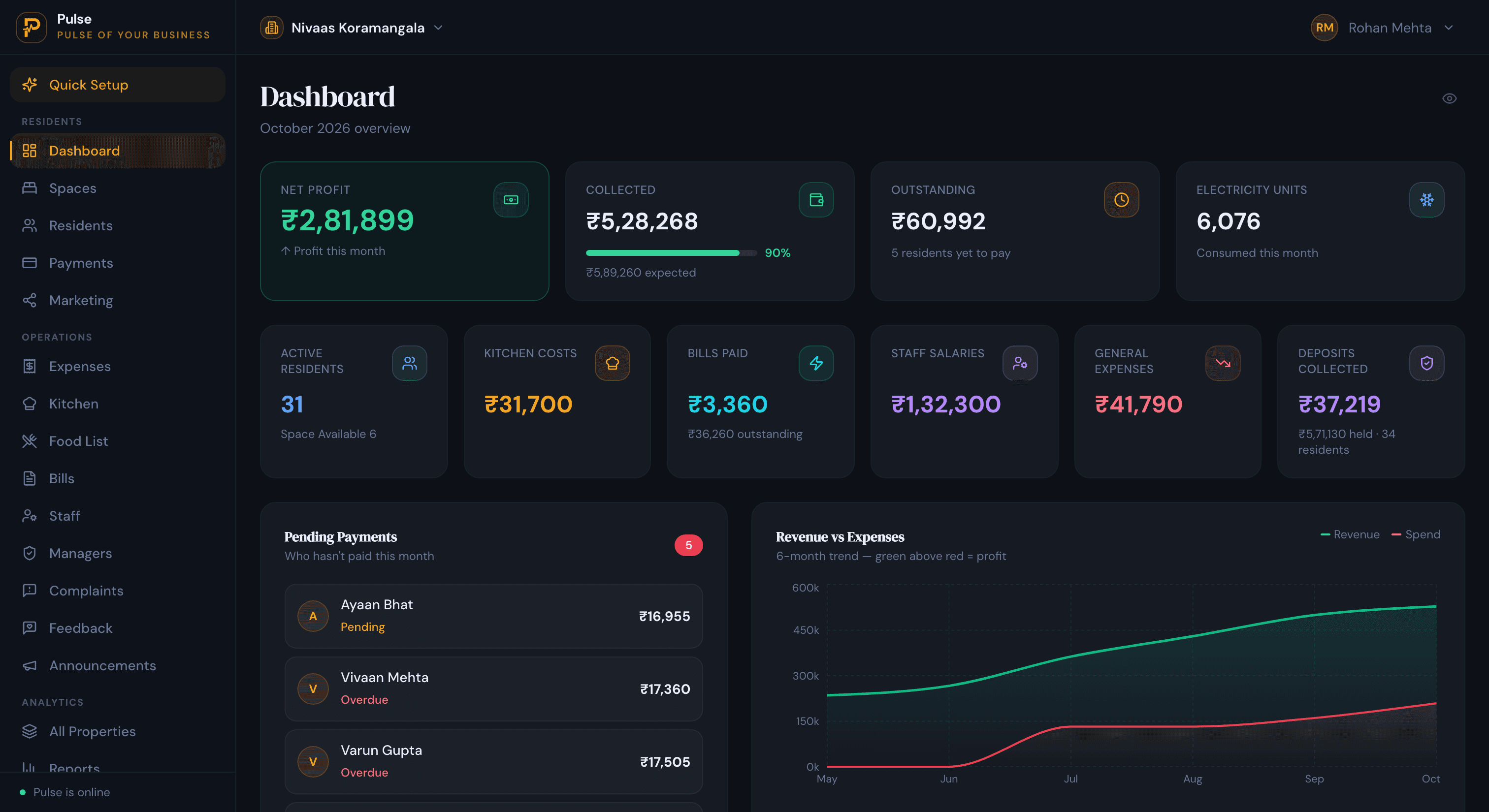
Task: Open the Spaces page
Action: click(117, 188)
